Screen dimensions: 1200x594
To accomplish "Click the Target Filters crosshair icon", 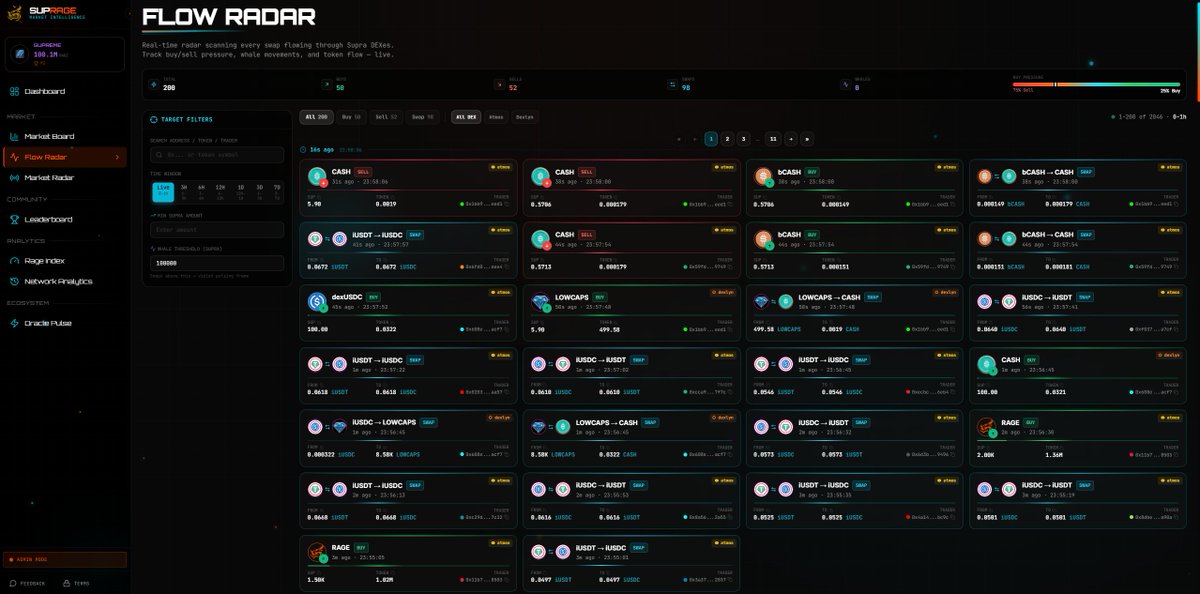I will click(x=154, y=119).
